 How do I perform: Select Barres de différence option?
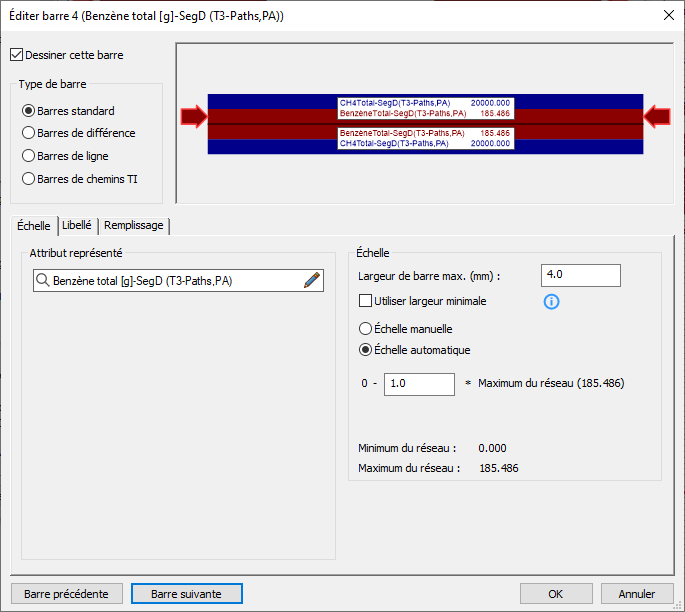coord(28,133)
